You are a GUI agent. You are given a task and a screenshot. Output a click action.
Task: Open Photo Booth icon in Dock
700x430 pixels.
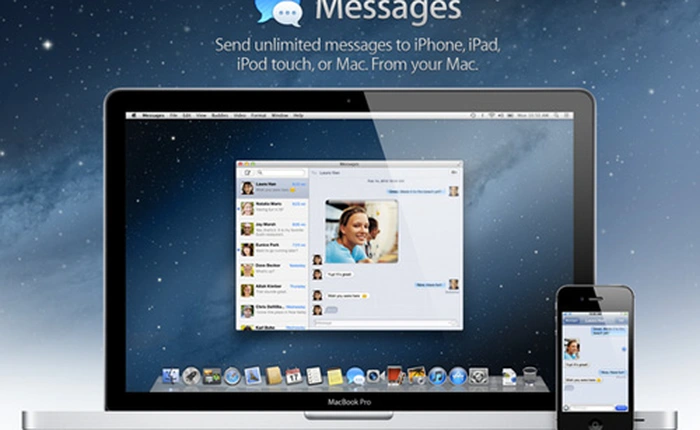tap(396, 376)
